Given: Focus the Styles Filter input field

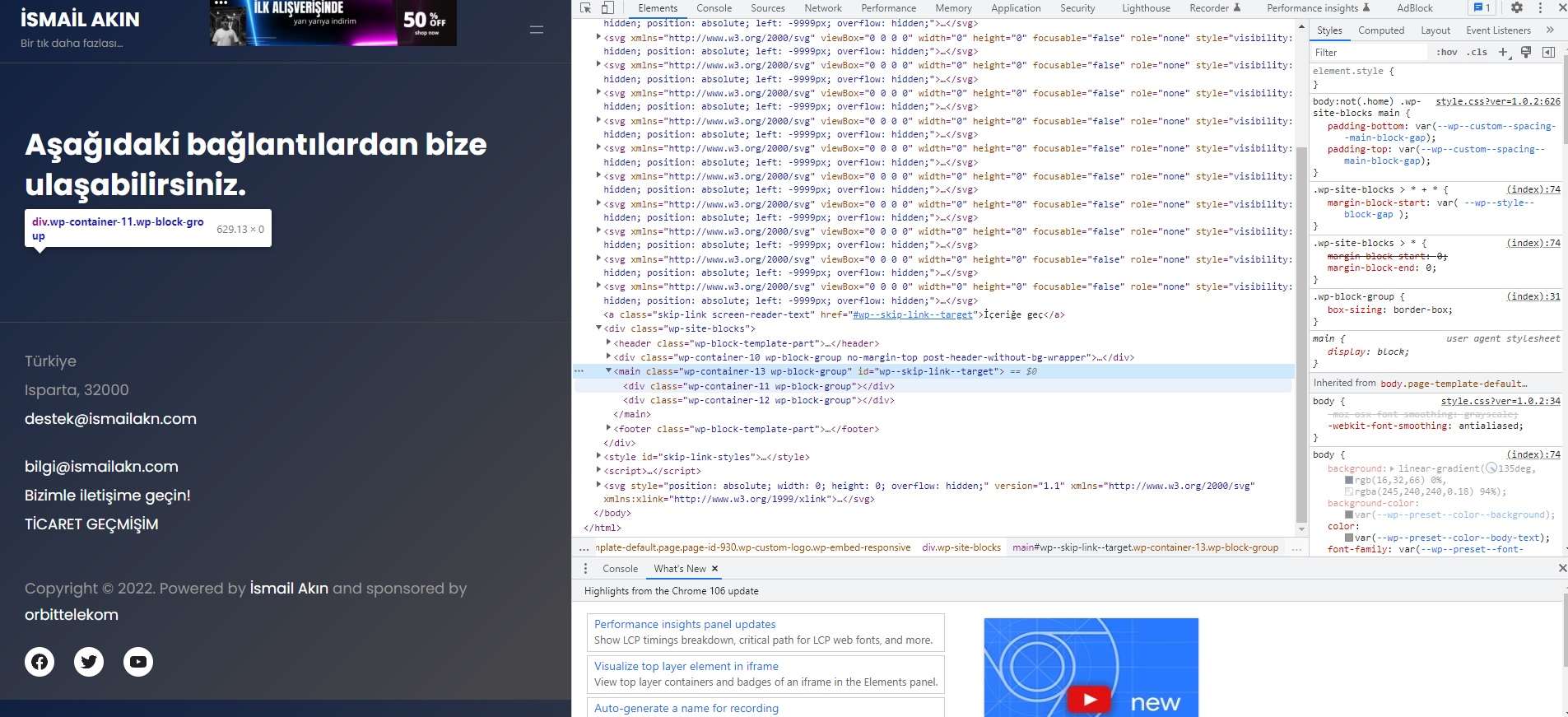Looking at the screenshot, I should coord(1370,52).
